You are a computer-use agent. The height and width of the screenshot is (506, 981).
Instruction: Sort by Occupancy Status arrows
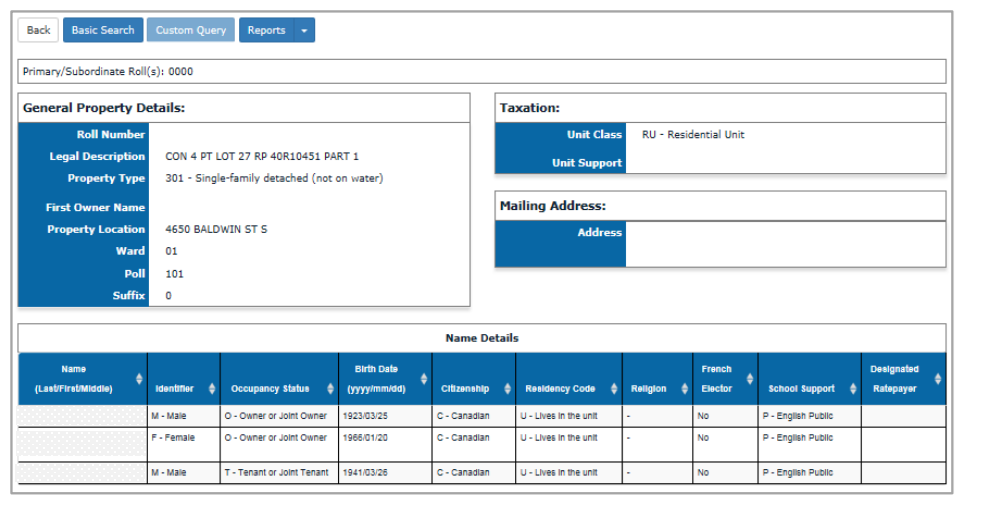pos(330,389)
